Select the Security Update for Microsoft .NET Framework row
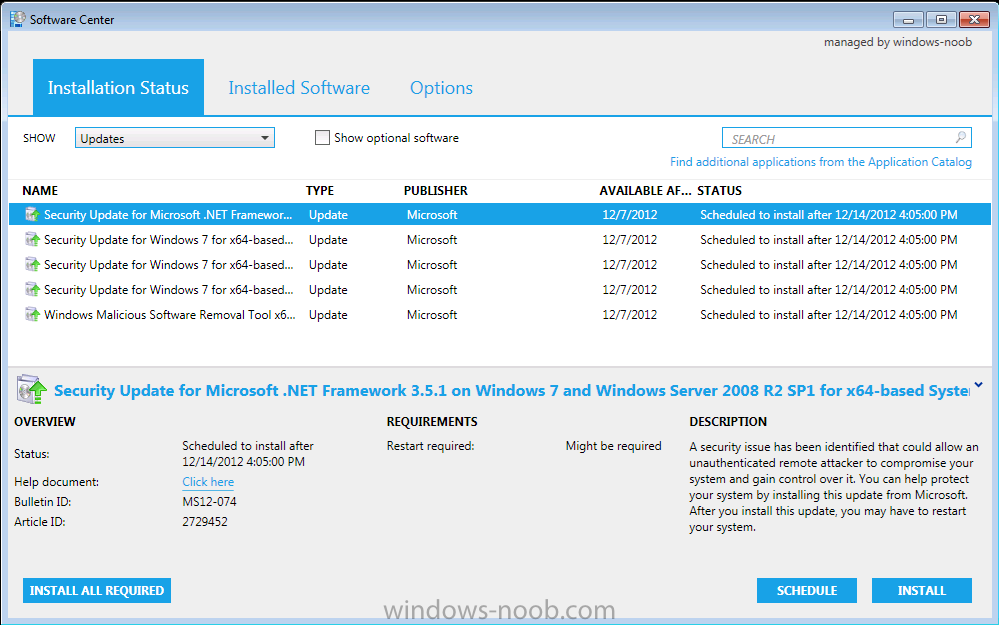Screen dimensions: 999x625 coord(500,215)
